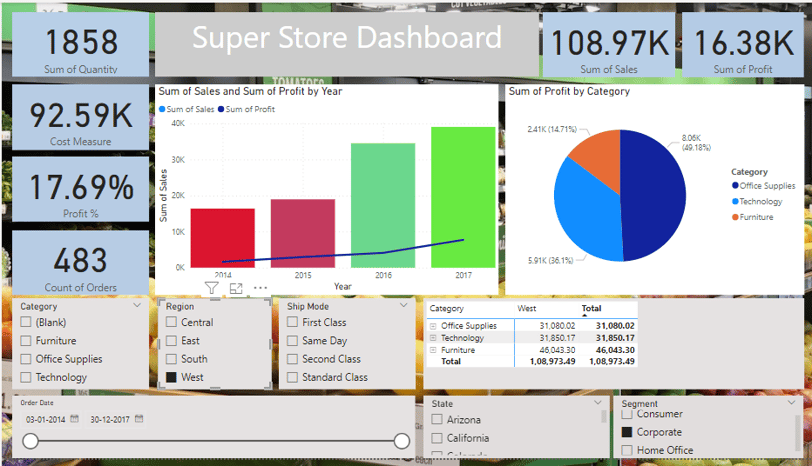Click the start date calendar icon
This screenshot has width=812, height=466.
coord(75,419)
